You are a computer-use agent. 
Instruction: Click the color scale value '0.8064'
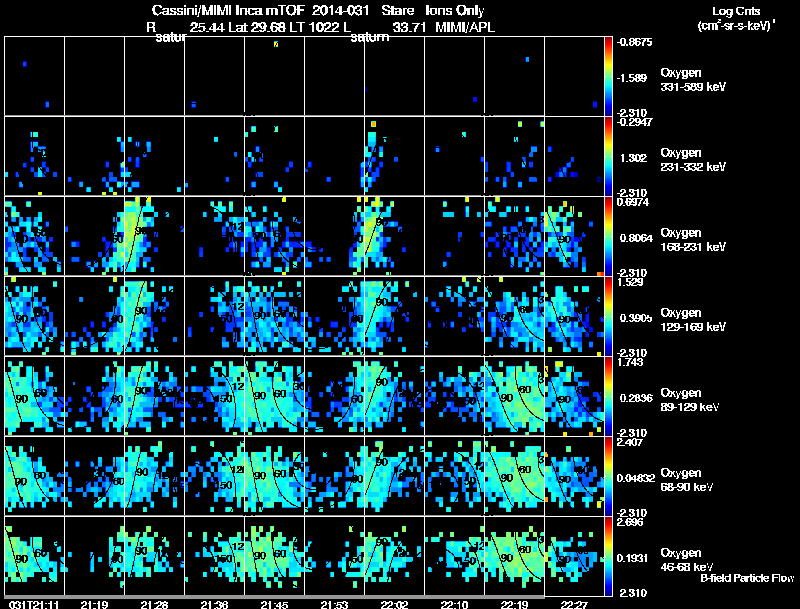[636, 238]
